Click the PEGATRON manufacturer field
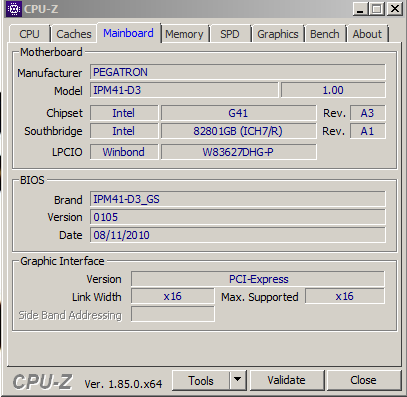The width and height of the screenshot is (407, 397). (238, 72)
